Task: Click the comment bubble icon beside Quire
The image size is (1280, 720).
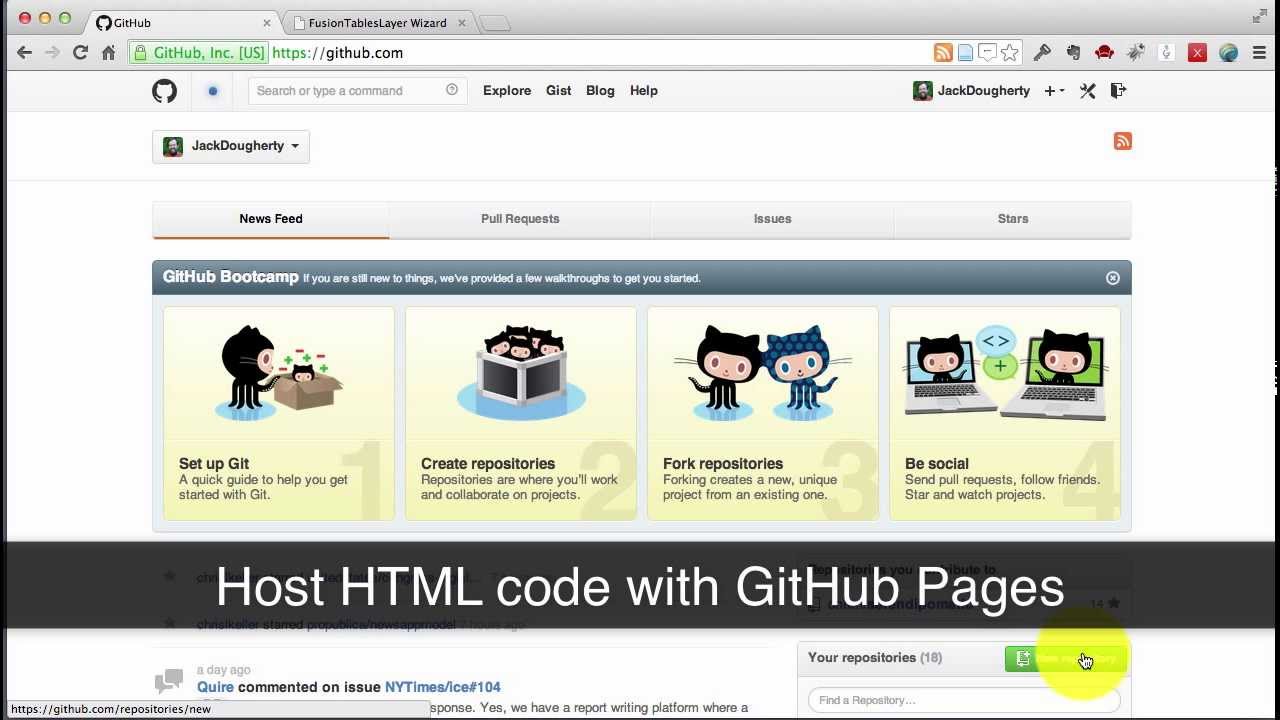Action: (x=169, y=682)
